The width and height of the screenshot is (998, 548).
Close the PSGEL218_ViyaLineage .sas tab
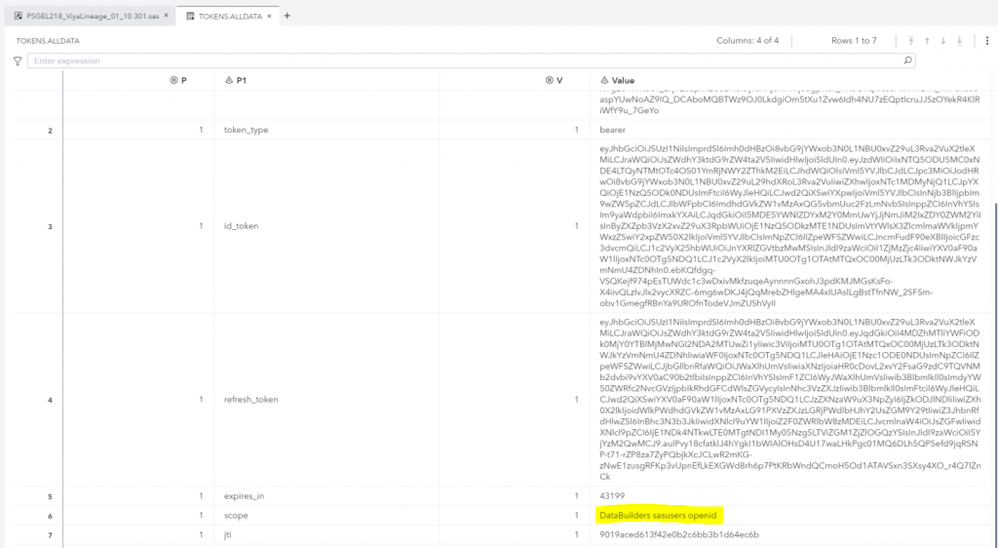pyautogui.click(x=166, y=16)
